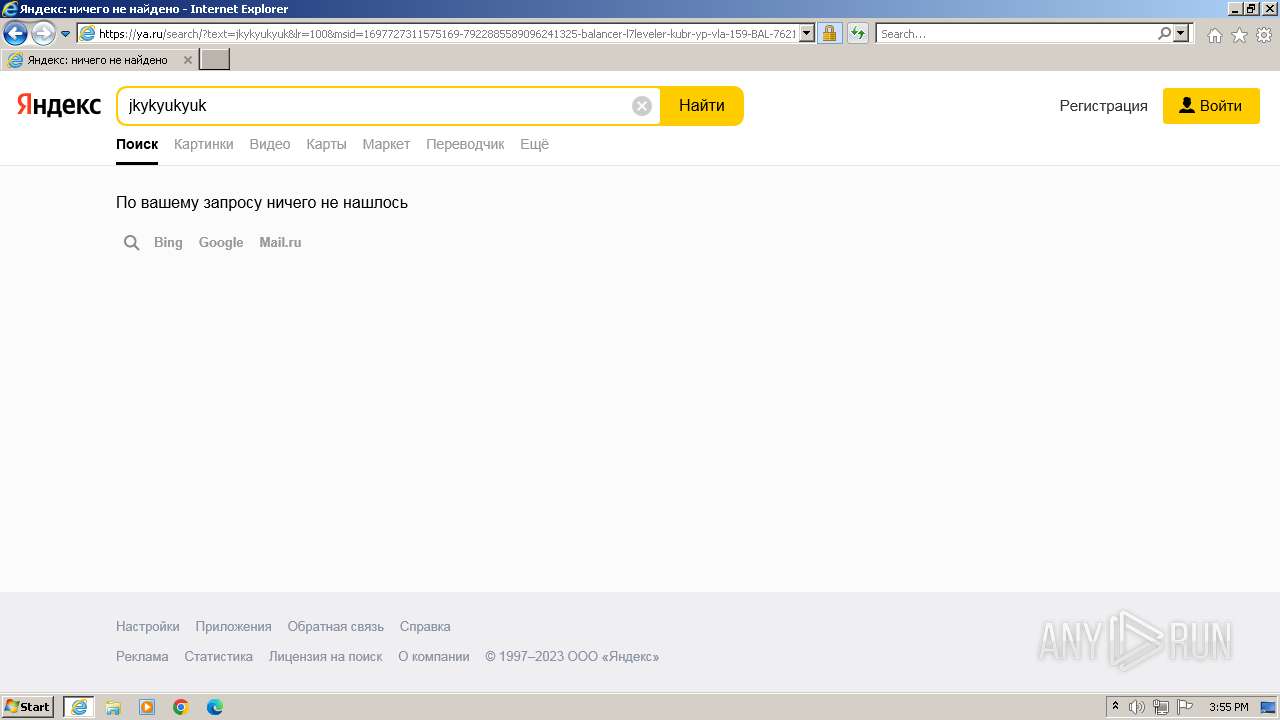Launch Google Chrome from taskbar
The image size is (1280, 720).
point(181,707)
